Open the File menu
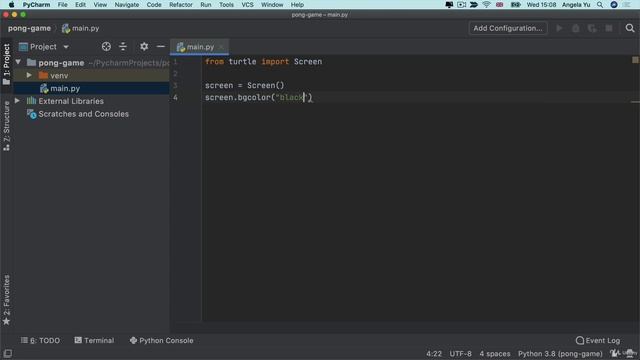The image size is (640, 360). pos(62,5)
